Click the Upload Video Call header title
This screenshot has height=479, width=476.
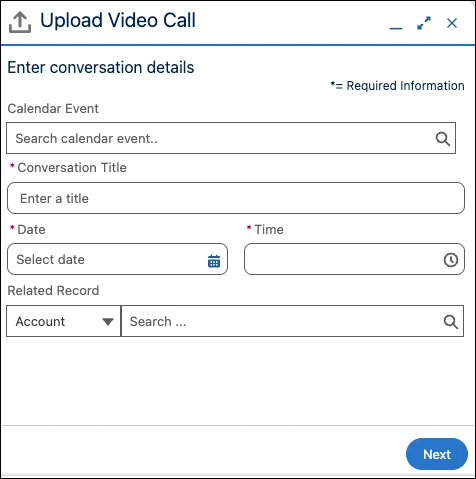pyautogui.click(x=118, y=20)
